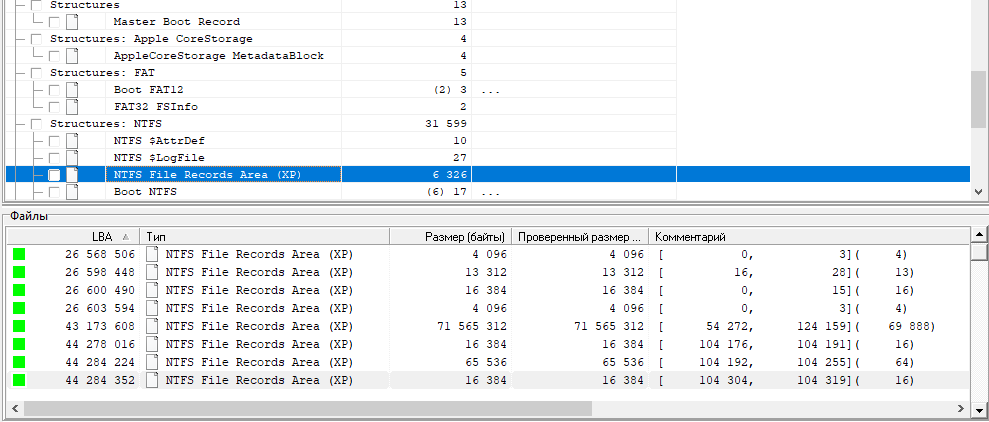This screenshot has width=989, height=422.
Task: Click the FAT32 FSInfo file icon
Action: (x=72, y=107)
